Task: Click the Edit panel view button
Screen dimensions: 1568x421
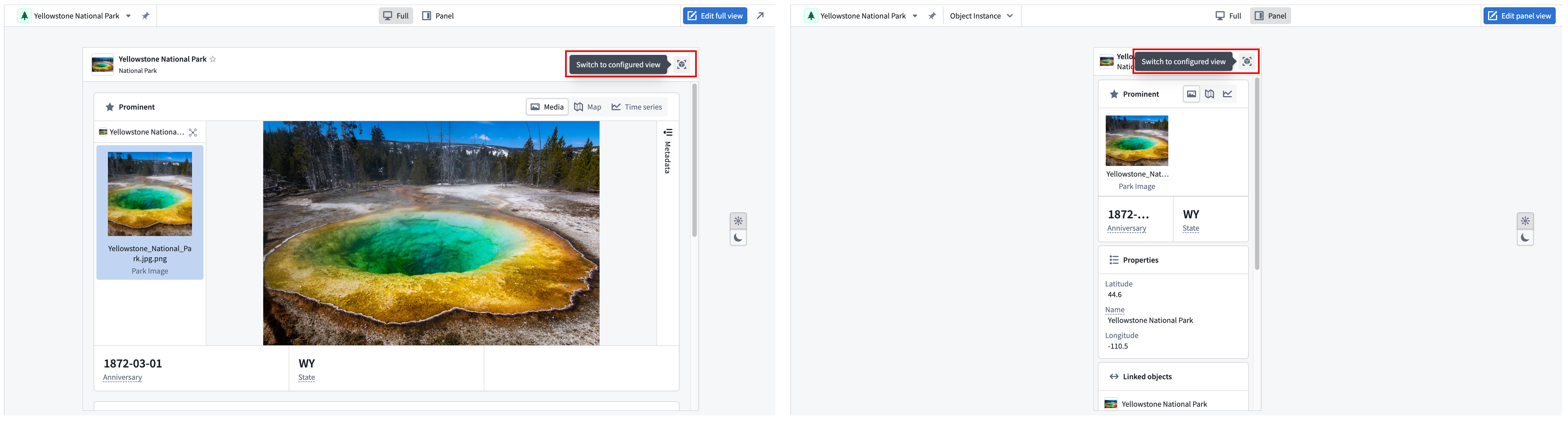Action: coord(1519,15)
